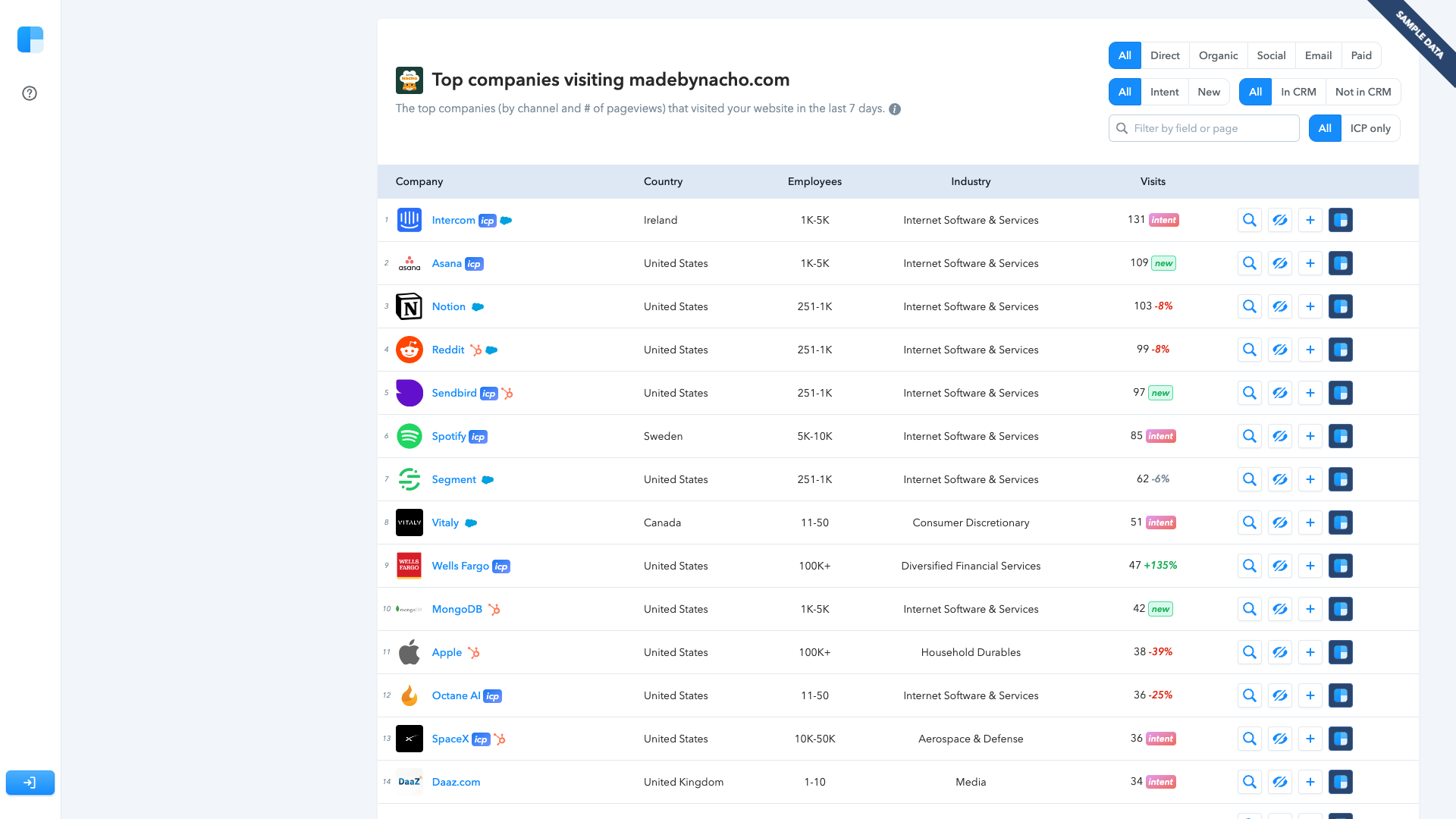Click the HubSpot icon next to MongoDB
This screenshot has height=819, width=1456.
[x=494, y=609]
